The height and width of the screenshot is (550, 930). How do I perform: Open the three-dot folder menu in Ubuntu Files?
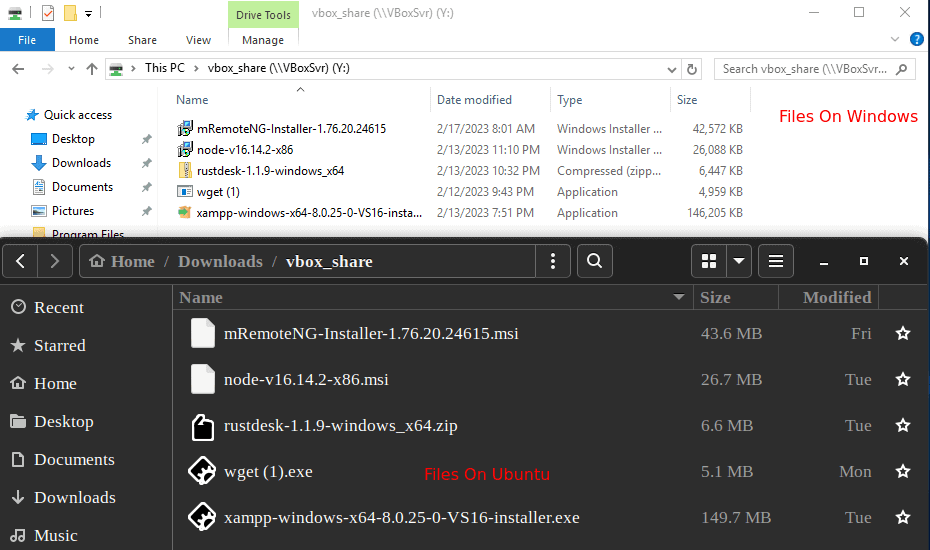pos(553,261)
